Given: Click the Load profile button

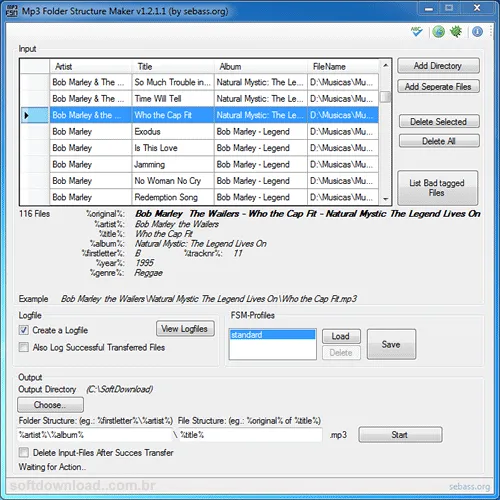Looking at the screenshot, I should [341, 336].
